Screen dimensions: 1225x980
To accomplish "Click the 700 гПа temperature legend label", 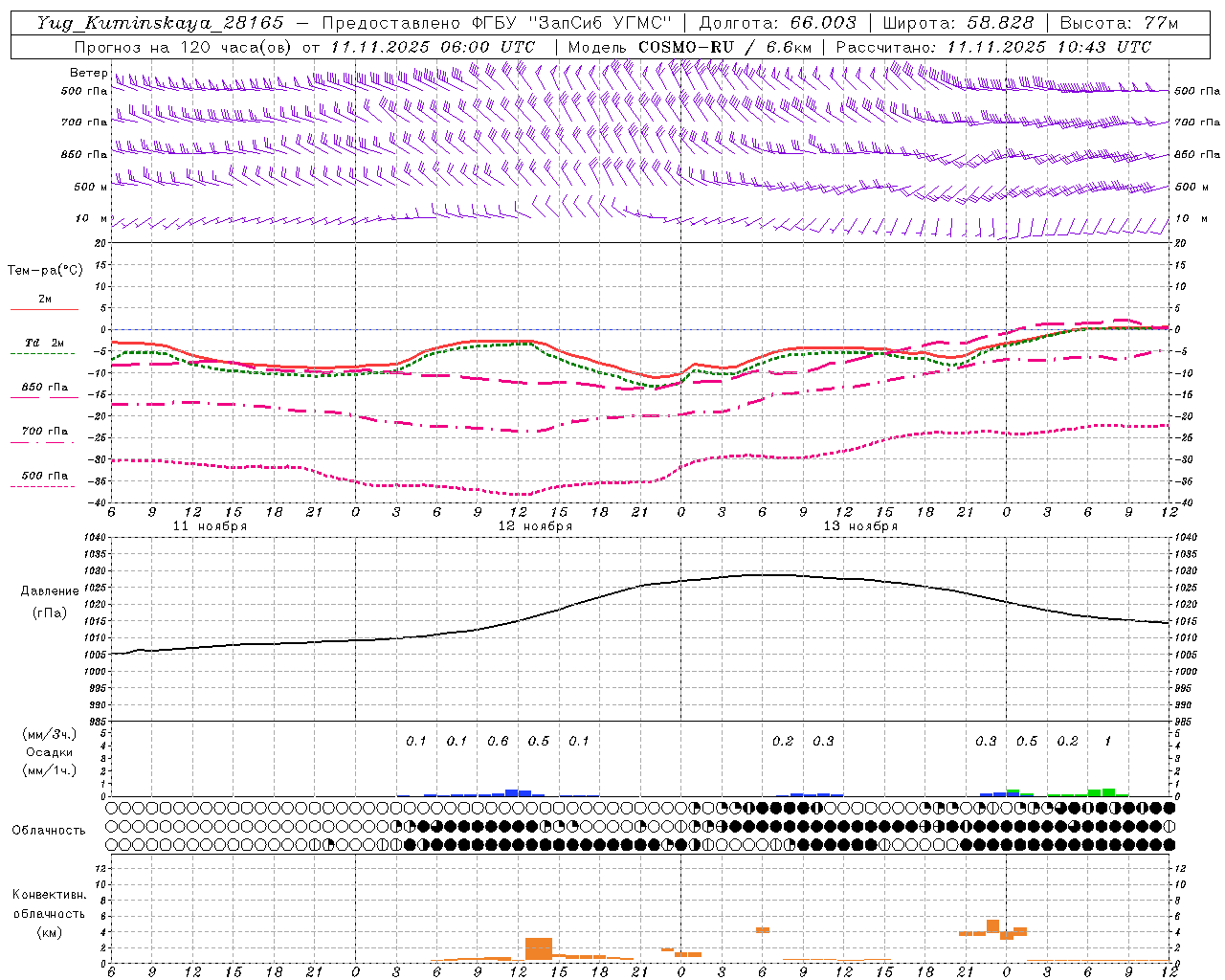I will (x=45, y=431).
